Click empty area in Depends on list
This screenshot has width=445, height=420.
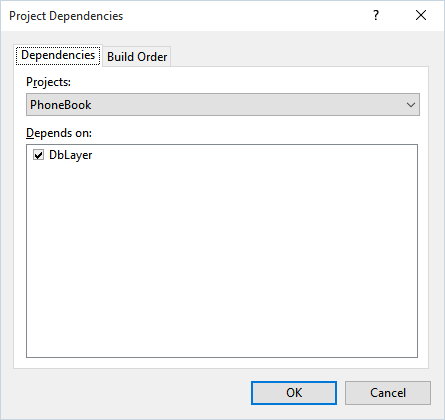[222, 260]
